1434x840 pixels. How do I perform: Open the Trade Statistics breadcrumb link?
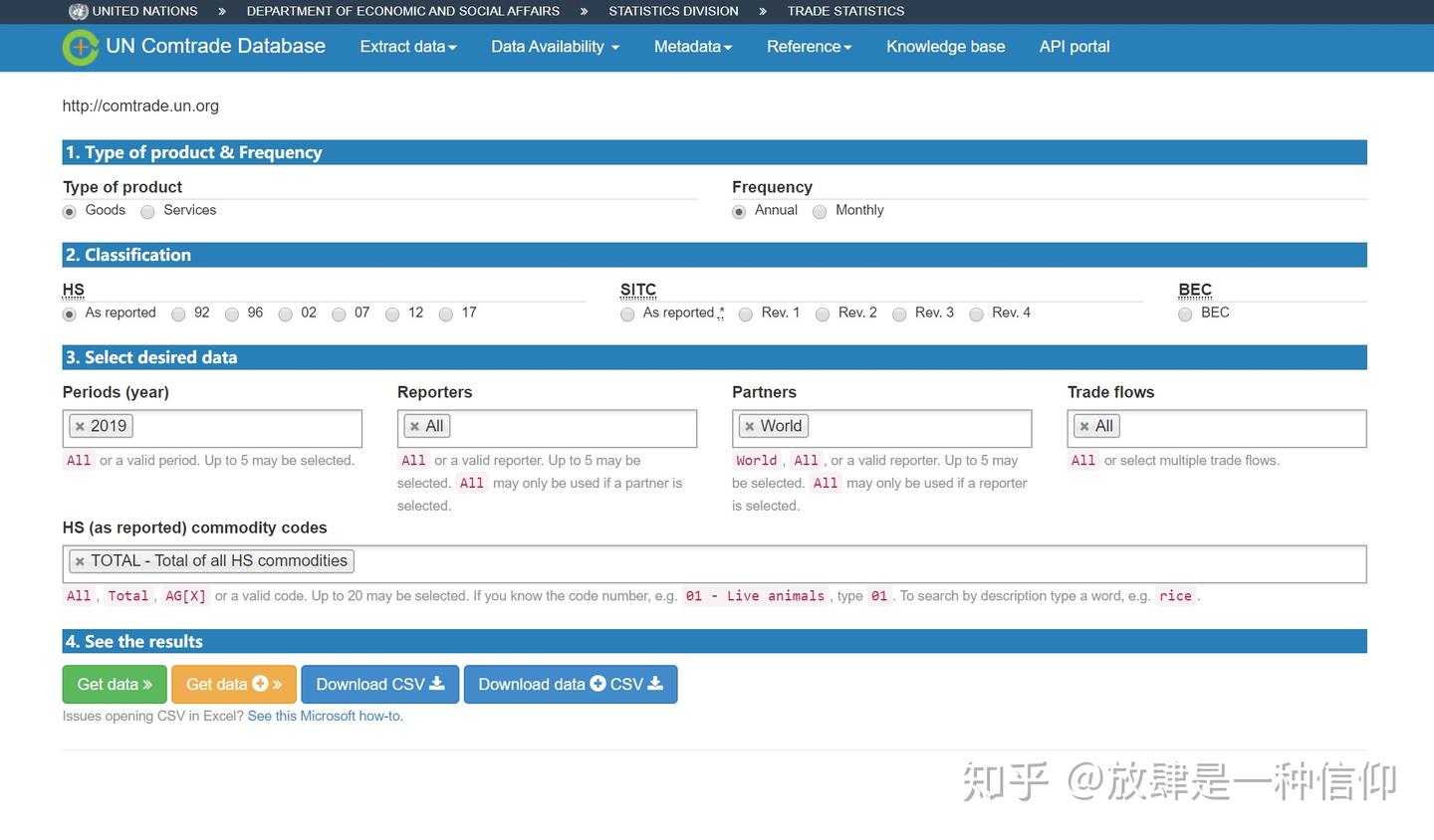[846, 11]
